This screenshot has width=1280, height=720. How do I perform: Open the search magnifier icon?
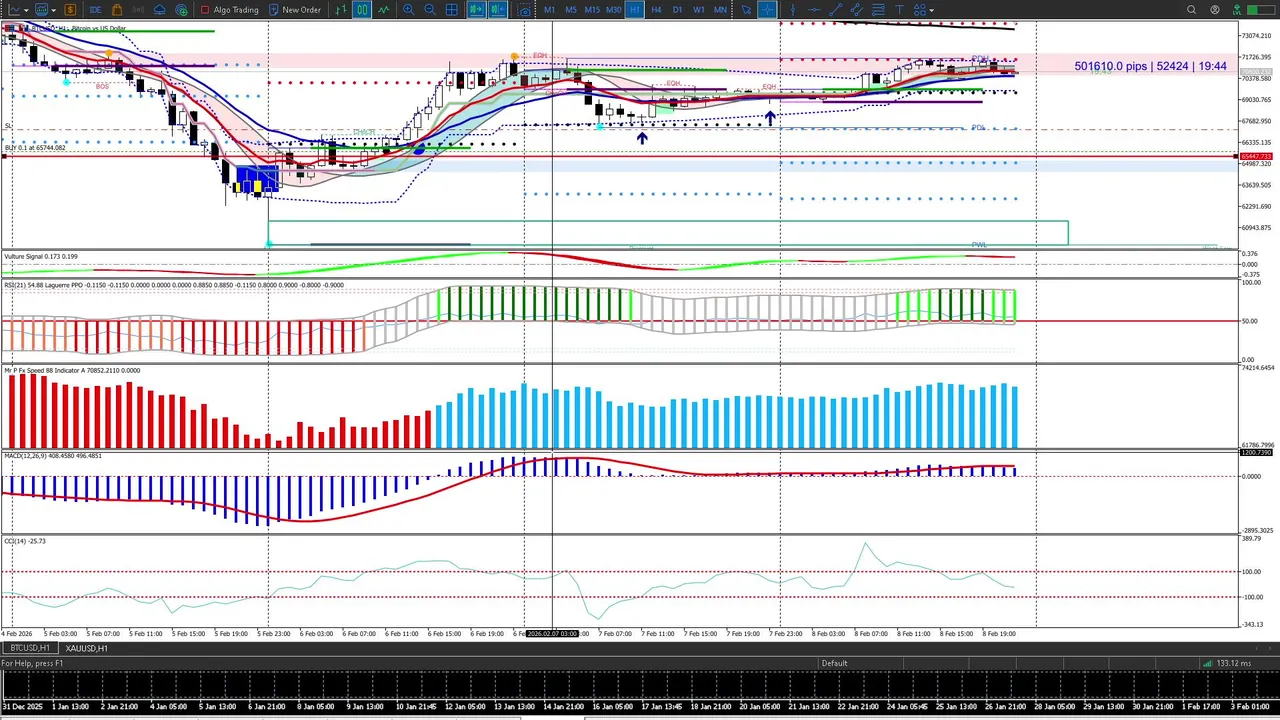[1191, 10]
